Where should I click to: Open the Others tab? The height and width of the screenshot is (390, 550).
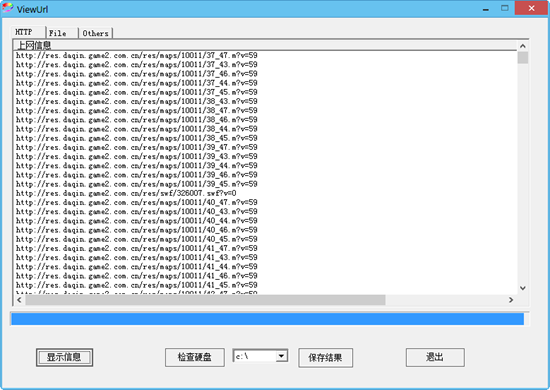(95, 33)
